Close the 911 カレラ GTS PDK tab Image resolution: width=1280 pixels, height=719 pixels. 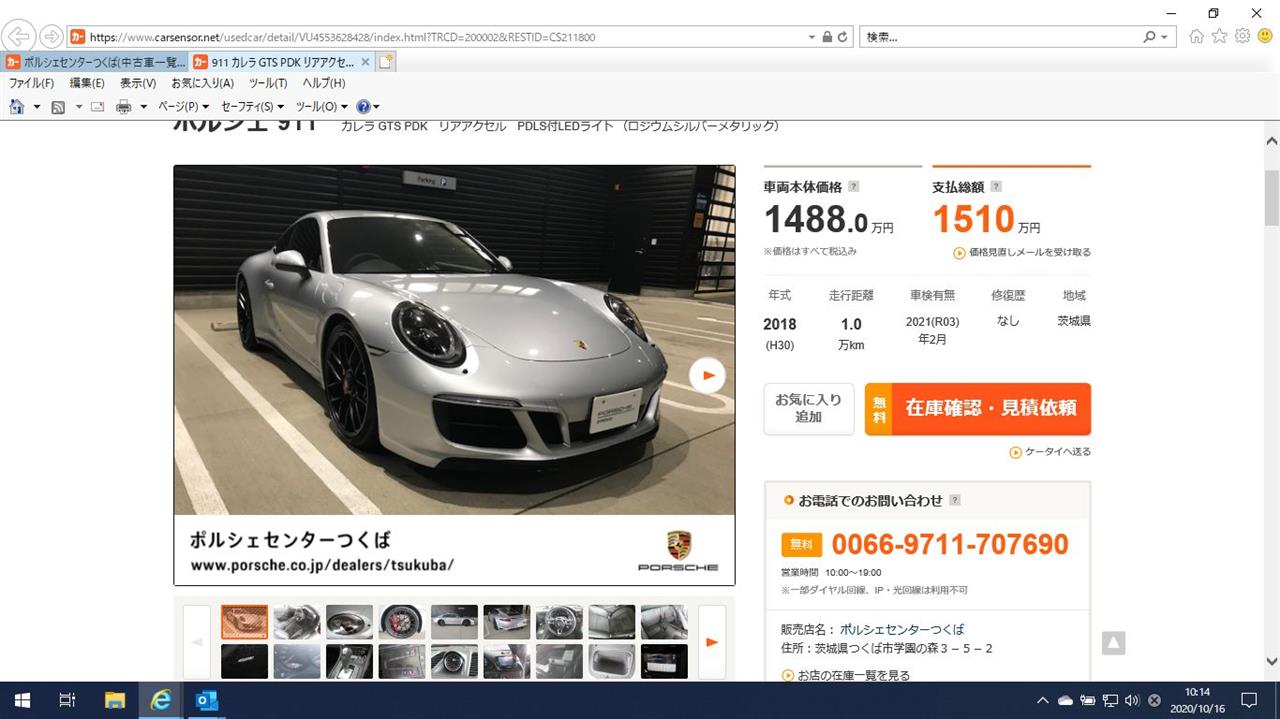(x=365, y=62)
